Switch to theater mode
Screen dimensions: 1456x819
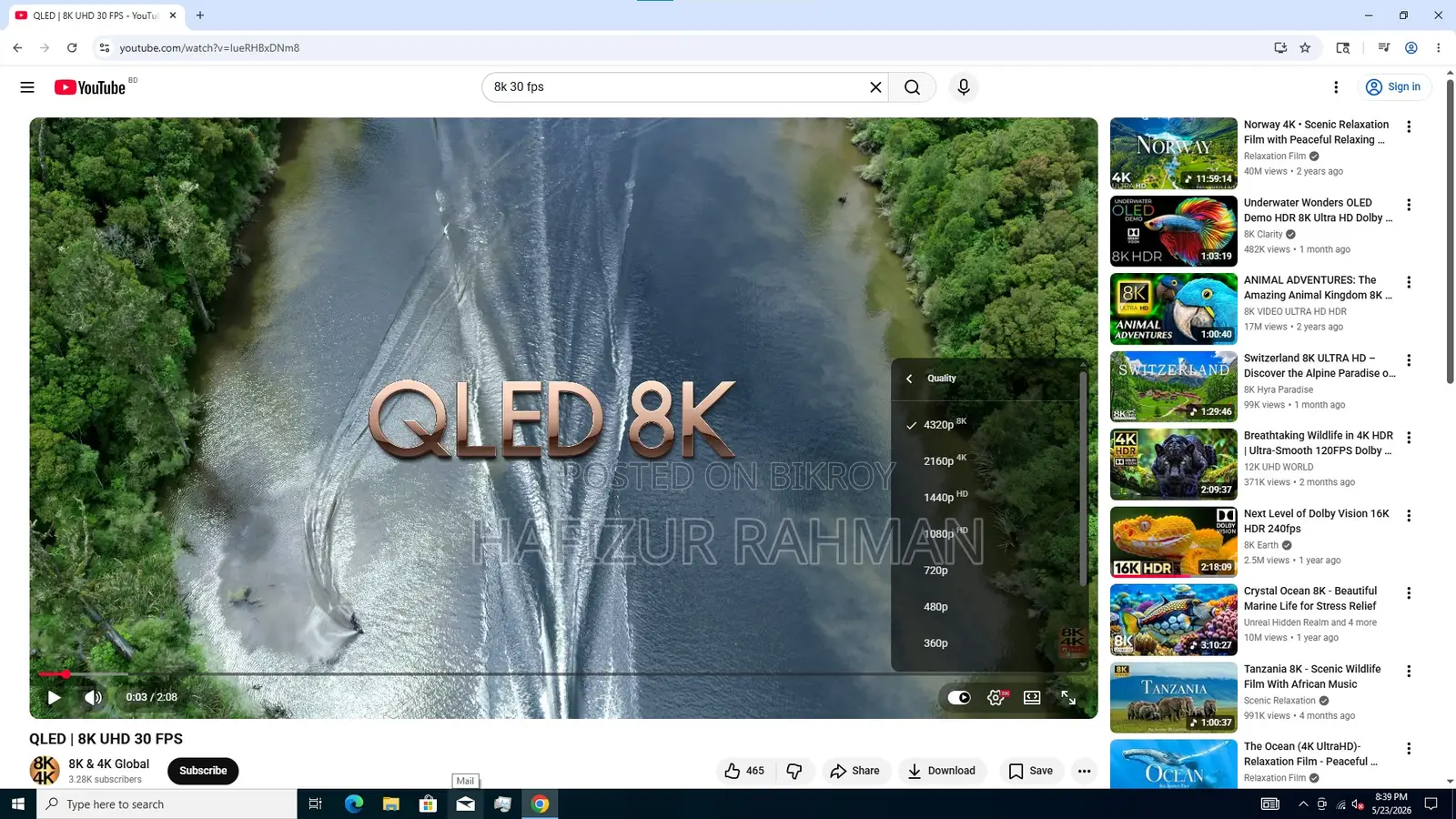point(1032,698)
